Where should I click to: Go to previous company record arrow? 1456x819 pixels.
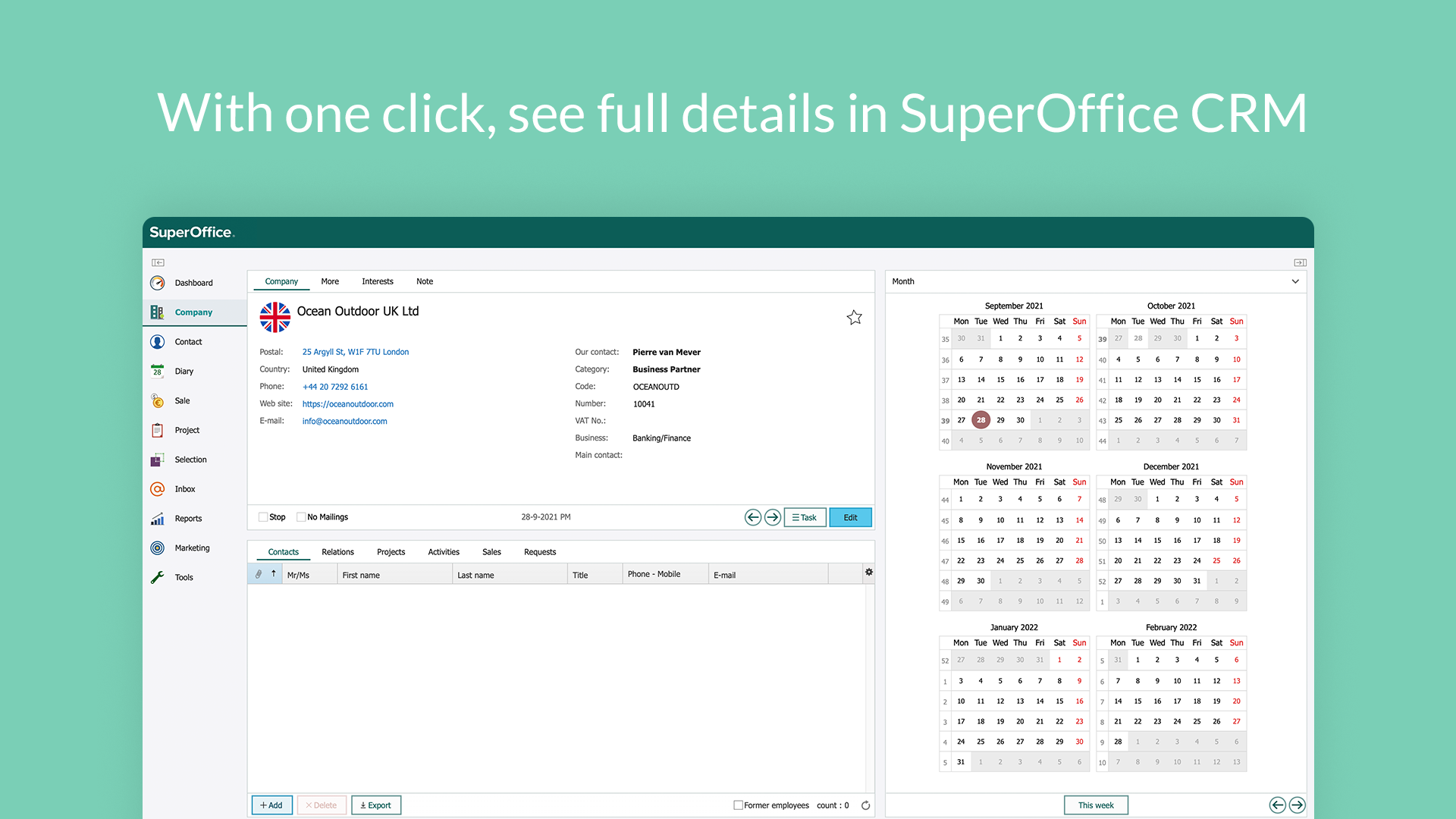coord(753,517)
